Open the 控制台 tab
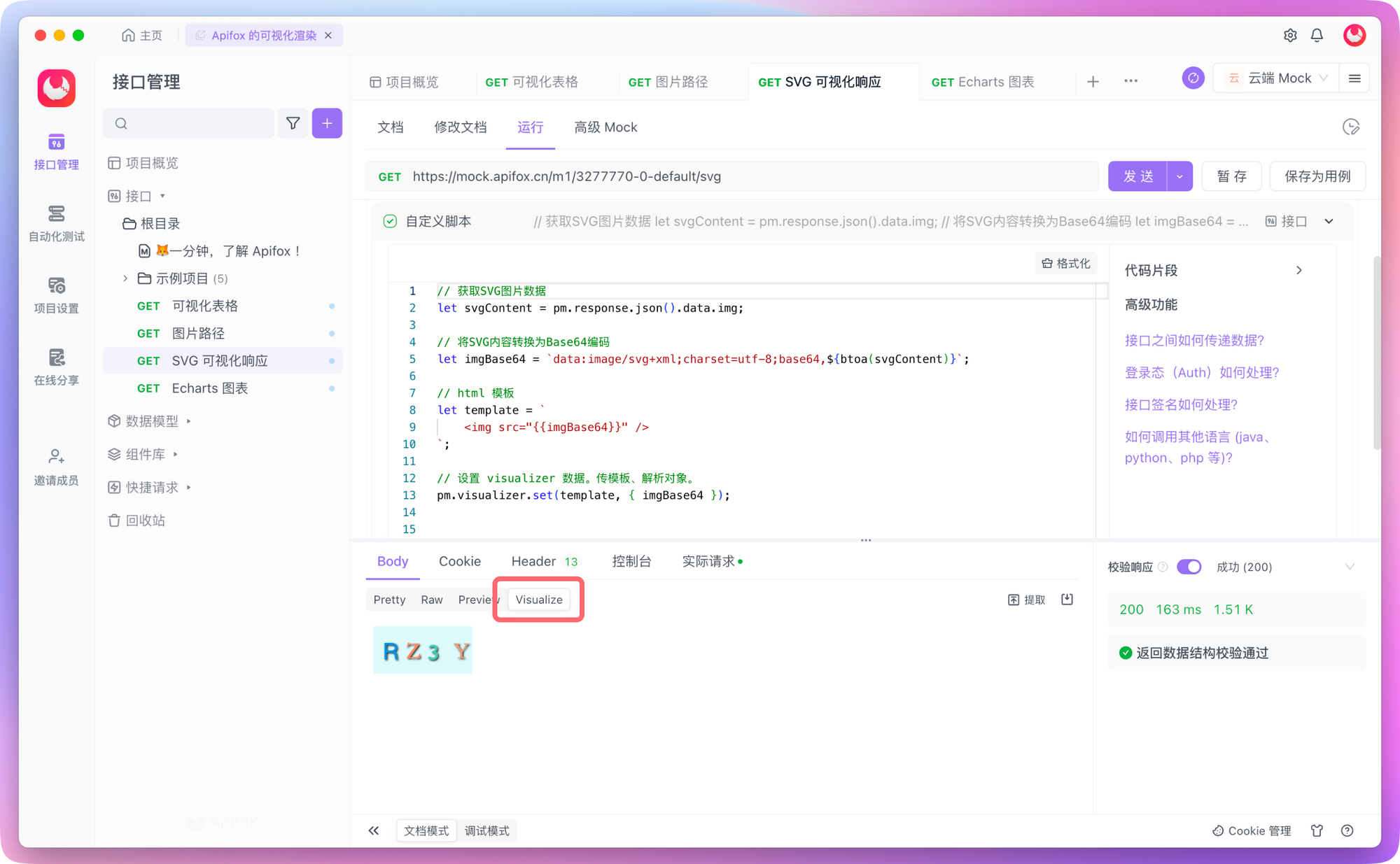Image resolution: width=1400 pixels, height=864 pixels. click(631, 561)
